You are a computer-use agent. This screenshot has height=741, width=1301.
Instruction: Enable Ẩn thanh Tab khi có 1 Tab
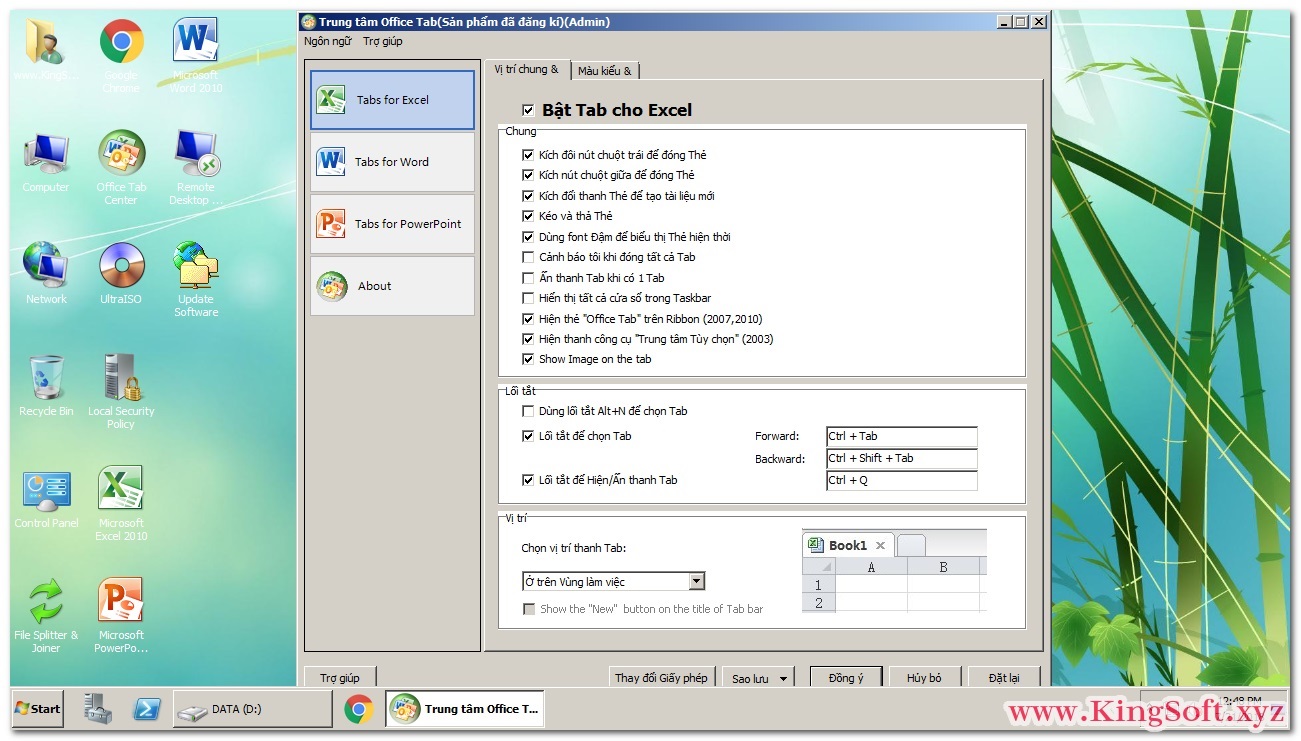(528, 278)
